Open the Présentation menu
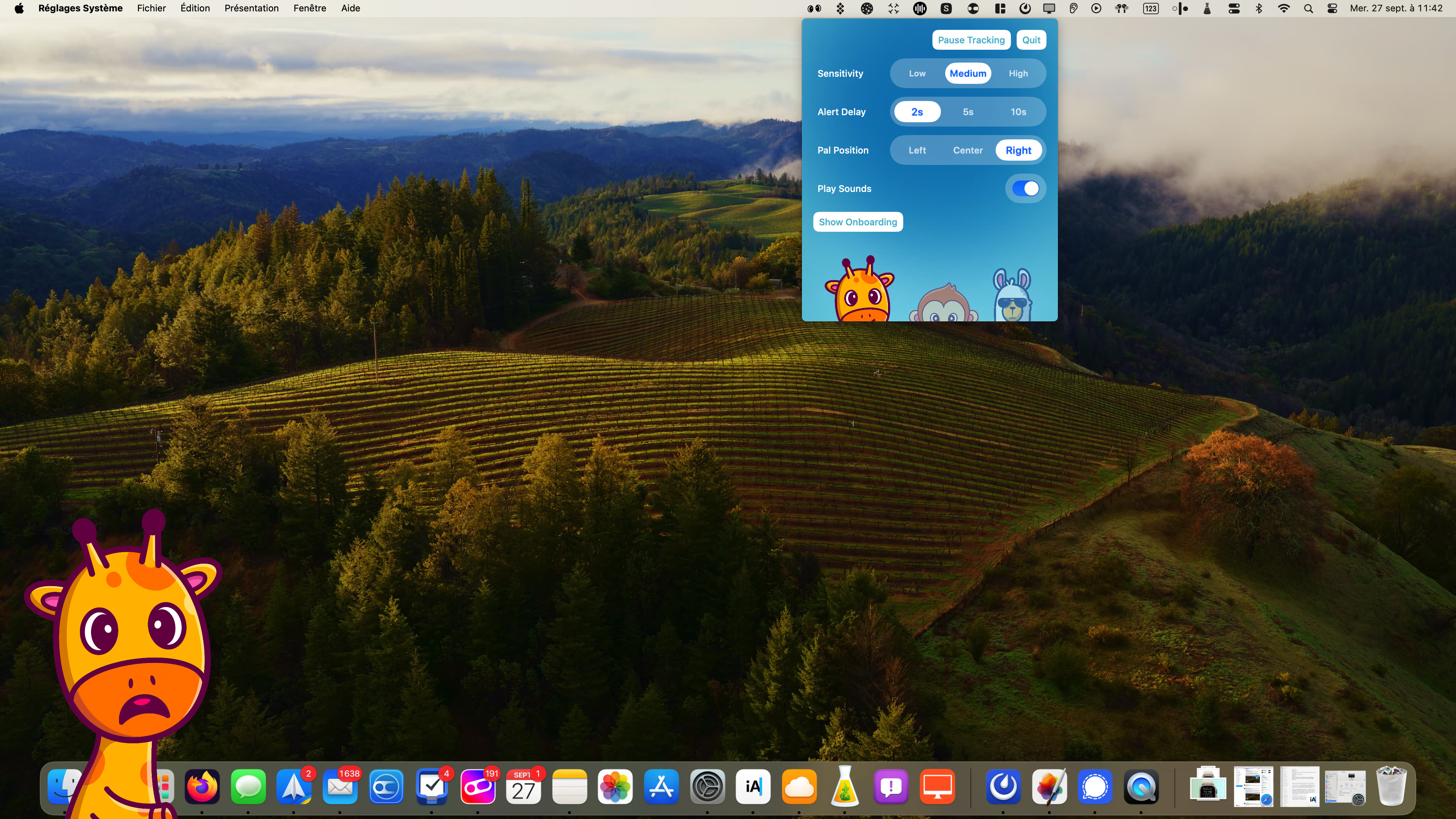 pos(252,9)
